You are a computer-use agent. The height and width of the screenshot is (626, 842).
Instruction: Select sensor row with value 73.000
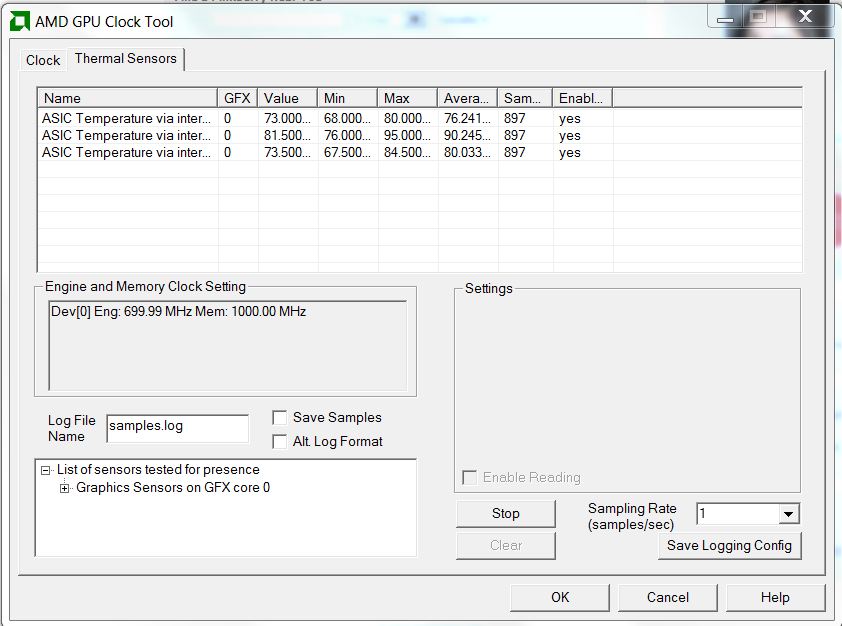click(x=420, y=118)
